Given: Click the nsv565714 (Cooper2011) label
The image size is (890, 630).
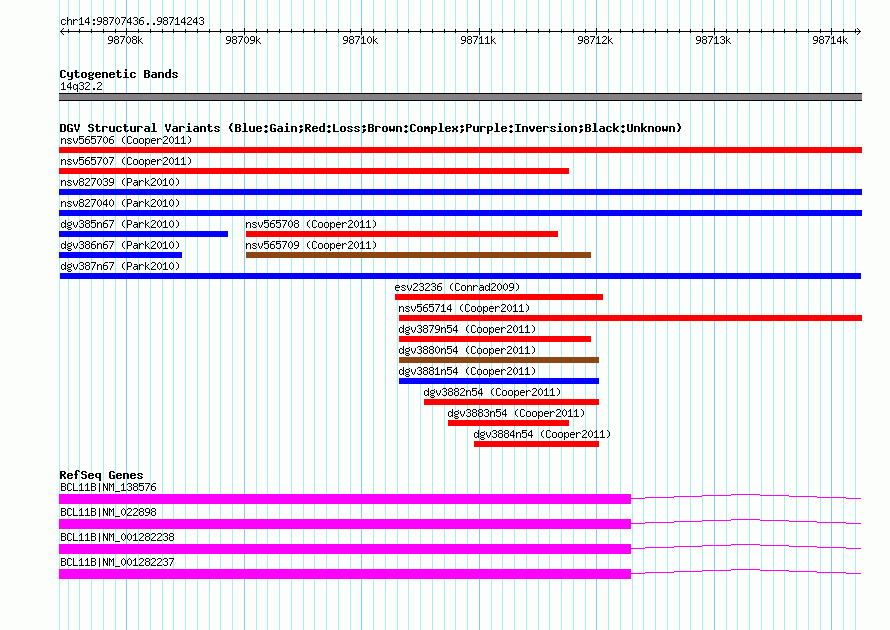Looking at the screenshot, I should 464,308.
